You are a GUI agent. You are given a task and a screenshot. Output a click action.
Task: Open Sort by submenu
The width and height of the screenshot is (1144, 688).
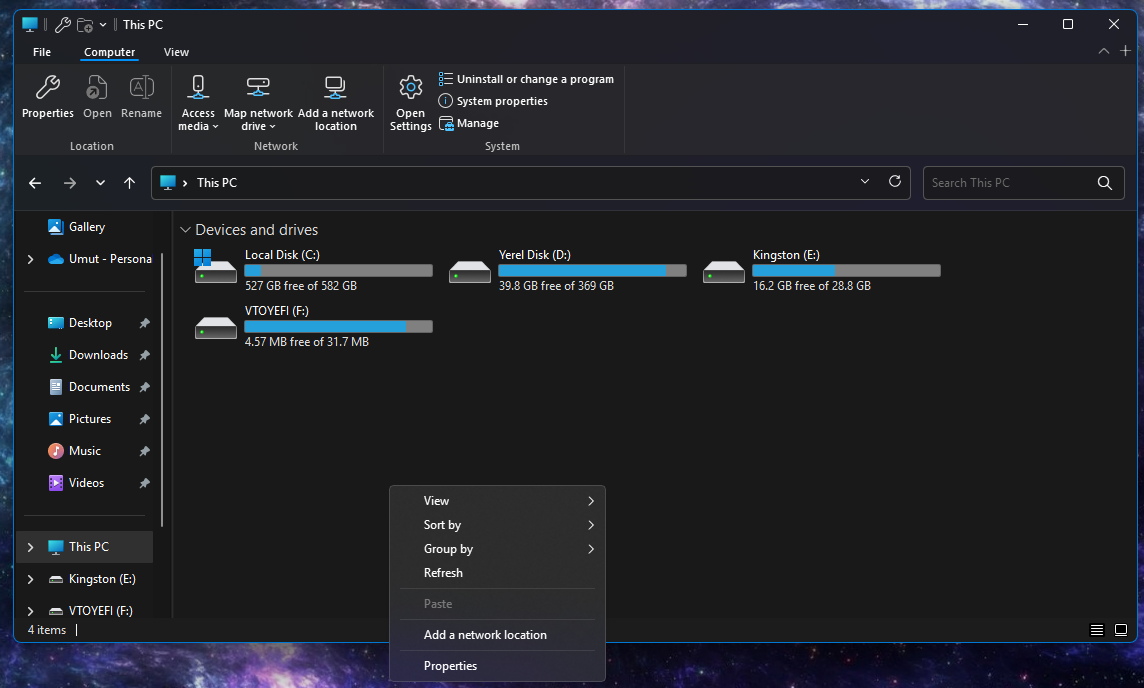pos(497,525)
